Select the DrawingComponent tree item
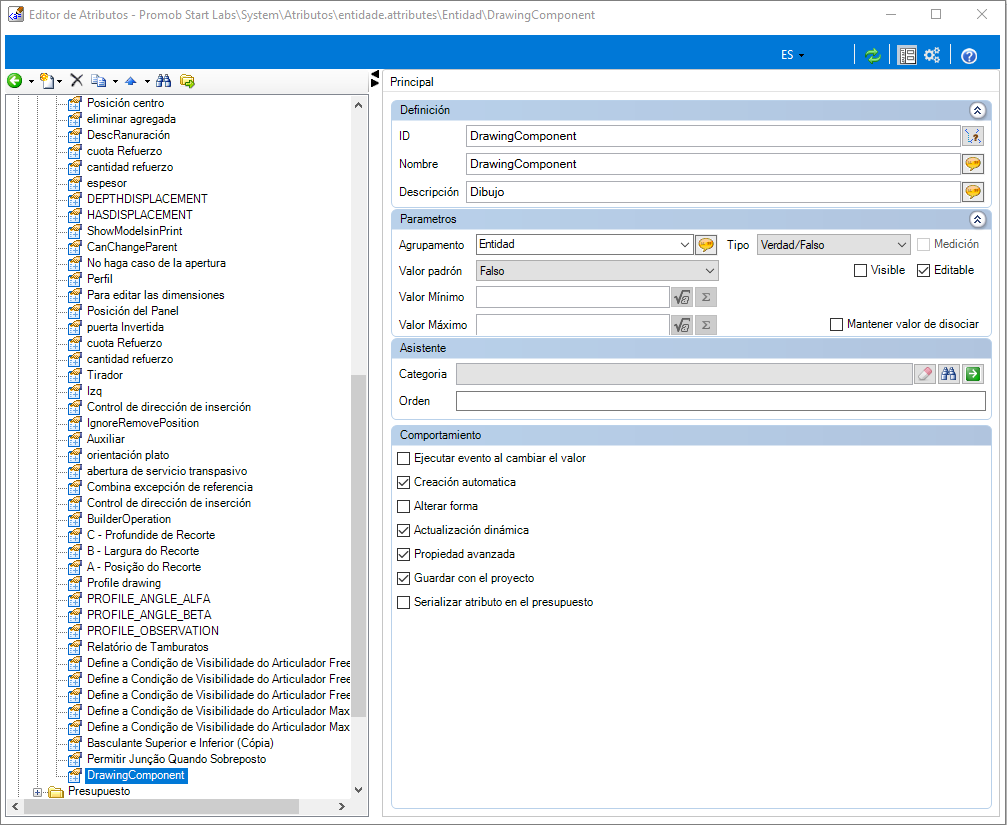 click(136, 776)
